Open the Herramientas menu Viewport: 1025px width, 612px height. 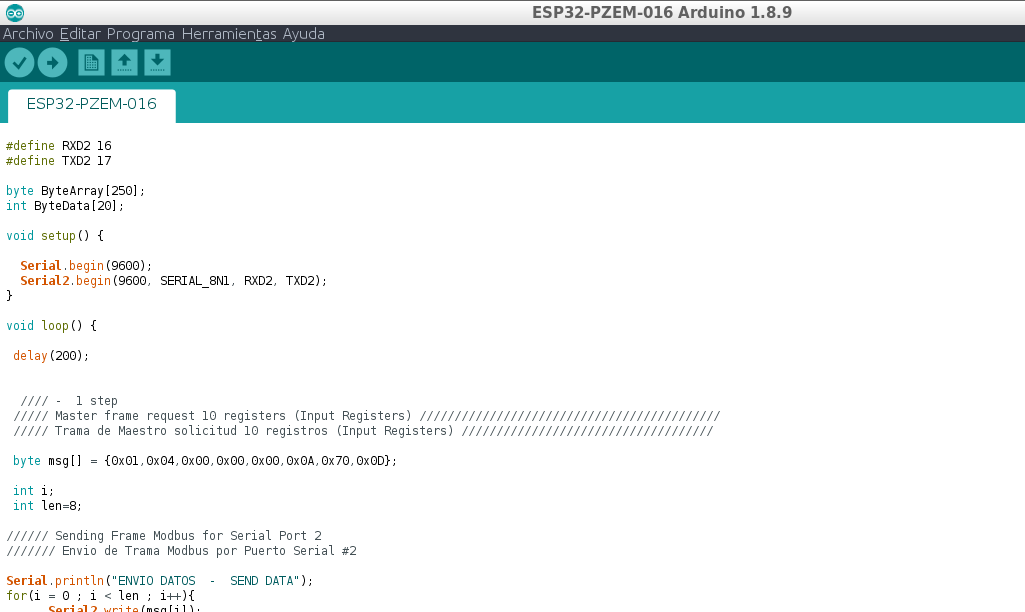click(x=229, y=34)
